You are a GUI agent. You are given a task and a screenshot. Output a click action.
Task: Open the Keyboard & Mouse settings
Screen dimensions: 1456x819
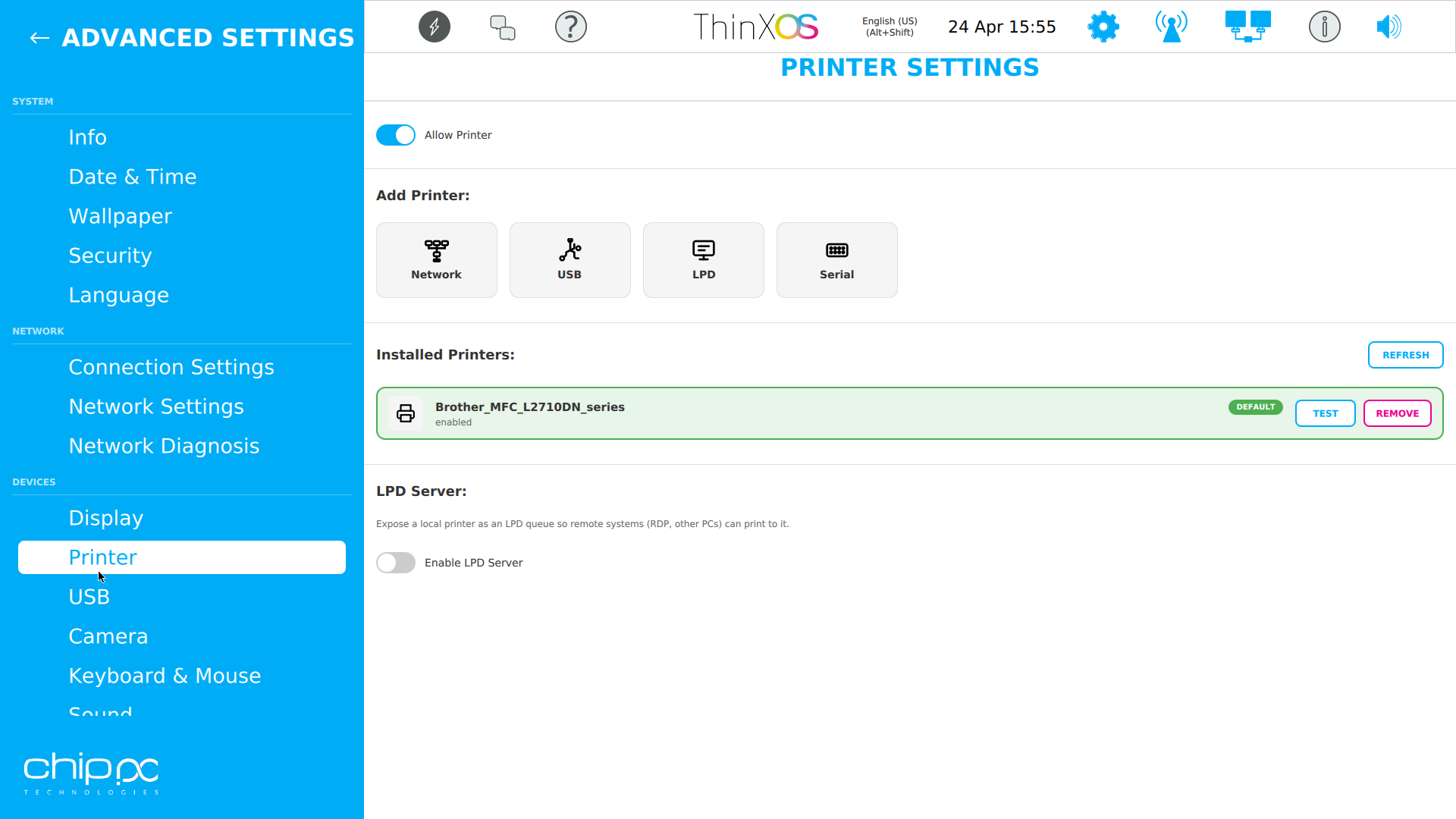pyautogui.click(x=165, y=675)
